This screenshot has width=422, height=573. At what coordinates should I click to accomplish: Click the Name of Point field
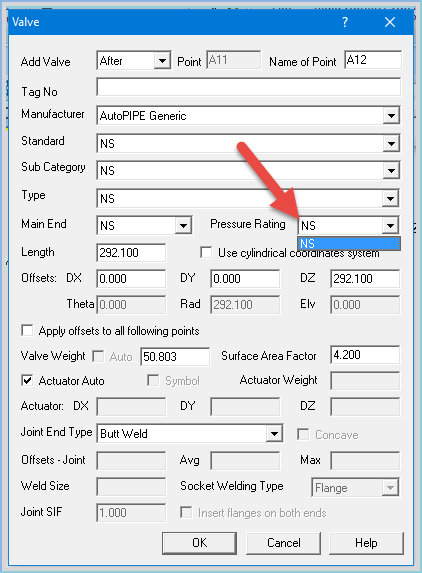pos(373,60)
